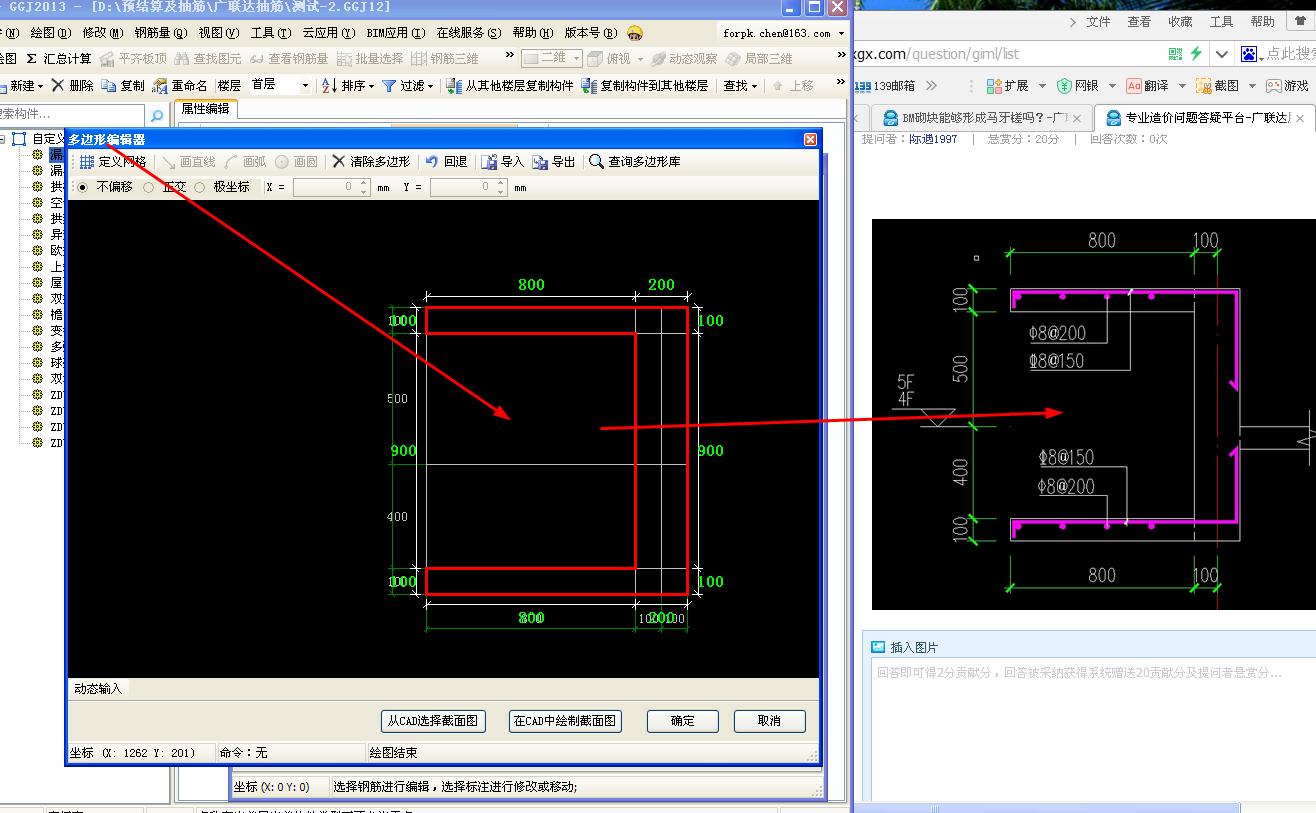Viewport: 1316px width, 813px height.
Task: Click the 导出 export icon
Action: click(x=540, y=162)
